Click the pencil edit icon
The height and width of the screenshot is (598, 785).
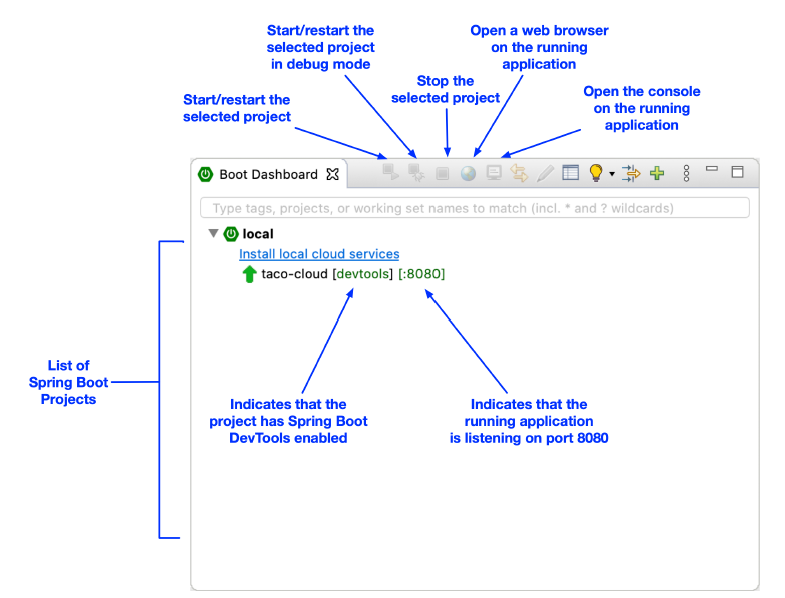point(545,174)
